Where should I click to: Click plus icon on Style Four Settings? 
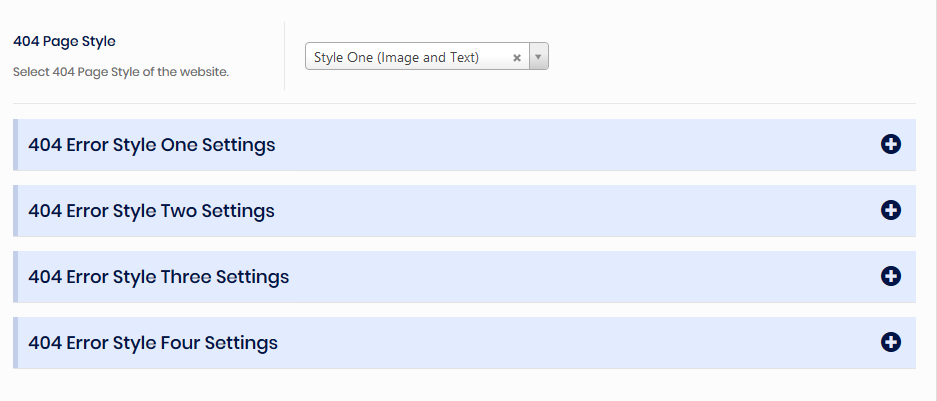point(891,342)
